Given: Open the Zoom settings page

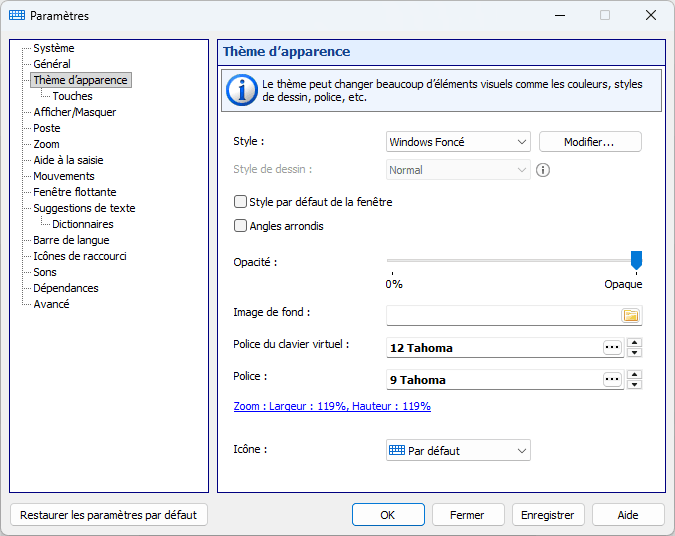Looking at the screenshot, I should [x=46, y=144].
